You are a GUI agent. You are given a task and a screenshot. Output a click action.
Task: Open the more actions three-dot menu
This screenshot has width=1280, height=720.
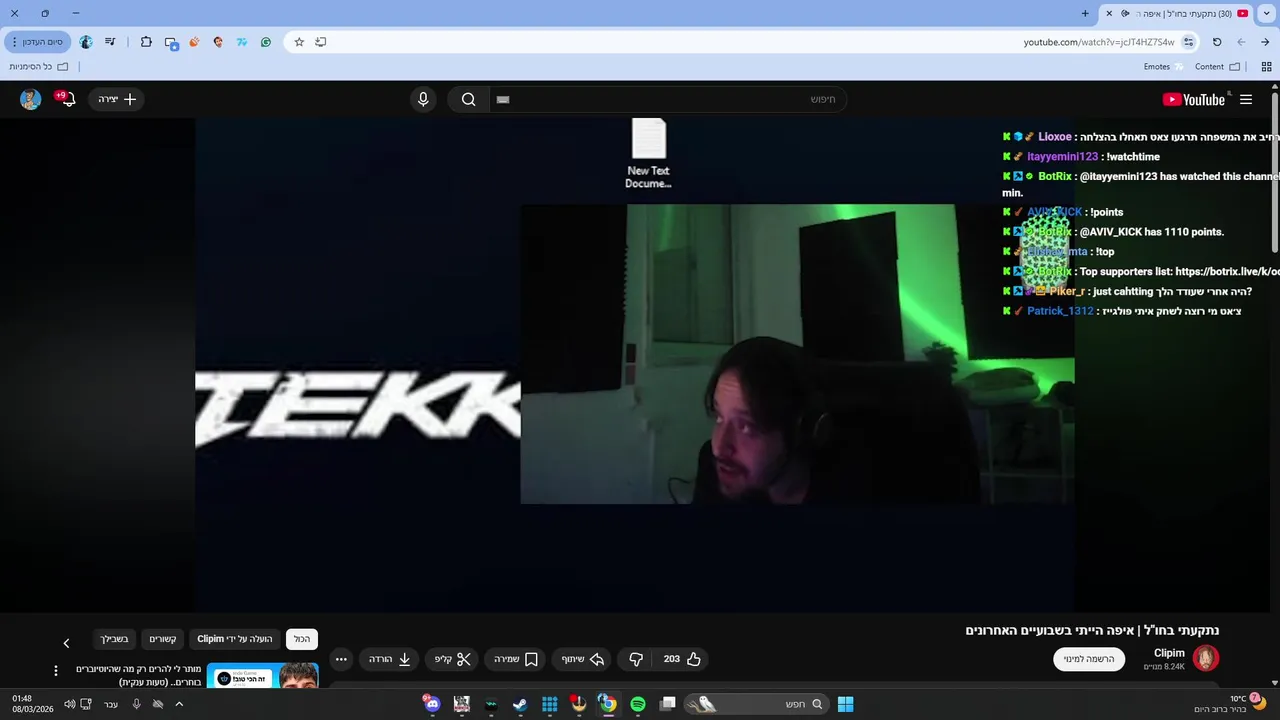point(341,659)
